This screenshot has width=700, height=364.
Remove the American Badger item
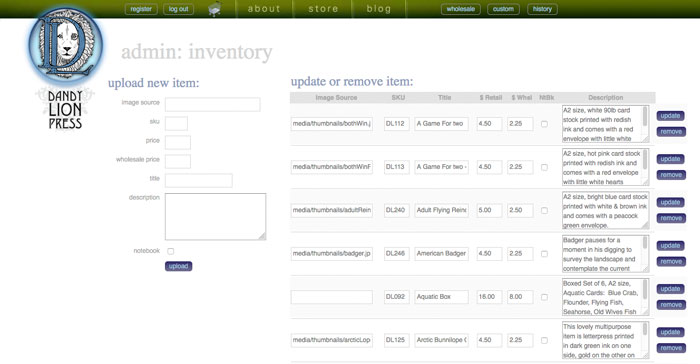click(671, 262)
